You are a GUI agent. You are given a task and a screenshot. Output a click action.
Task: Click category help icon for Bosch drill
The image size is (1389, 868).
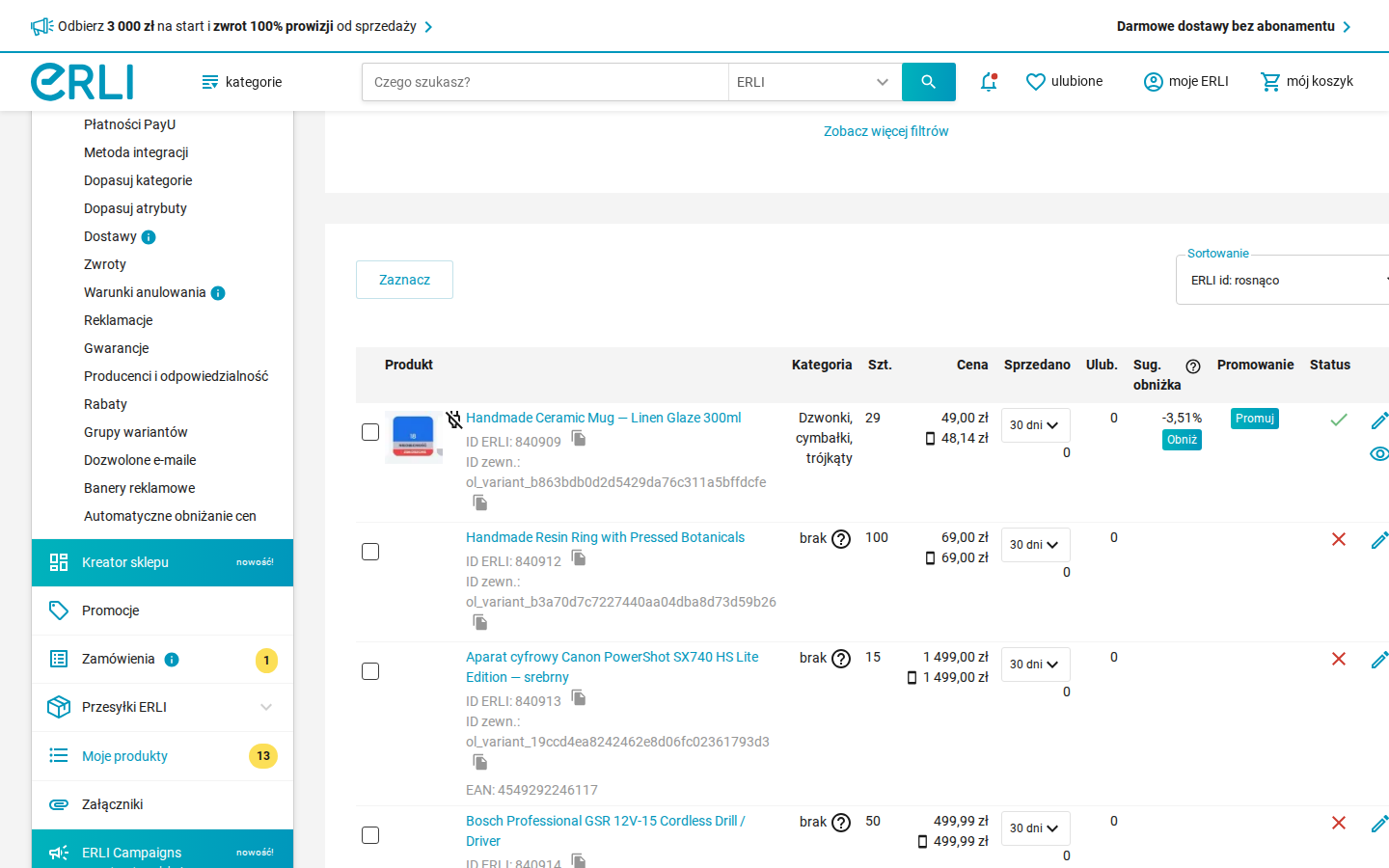coord(841,823)
